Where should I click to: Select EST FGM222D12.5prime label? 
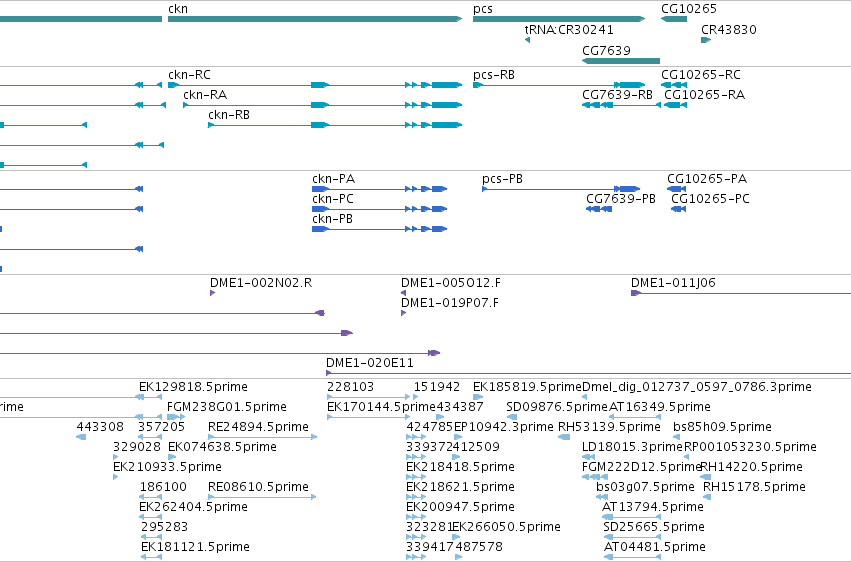click(x=642, y=468)
